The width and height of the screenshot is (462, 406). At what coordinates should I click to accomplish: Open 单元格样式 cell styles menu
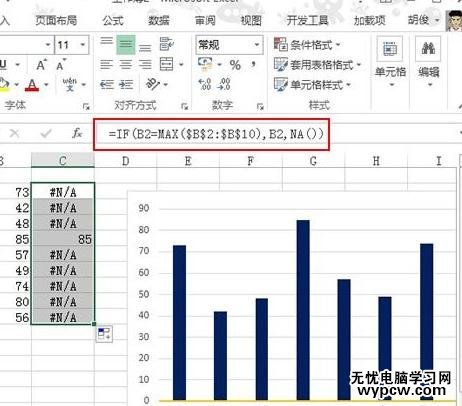click(x=313, y=85)
